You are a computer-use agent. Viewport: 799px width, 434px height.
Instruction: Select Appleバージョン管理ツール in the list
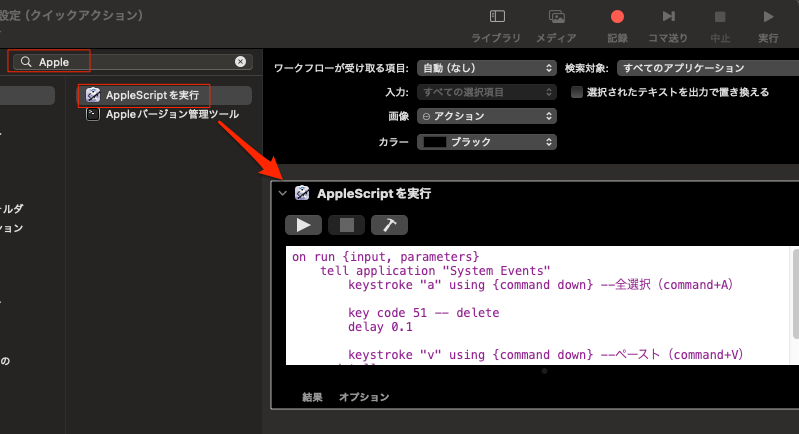pos(171,114)
